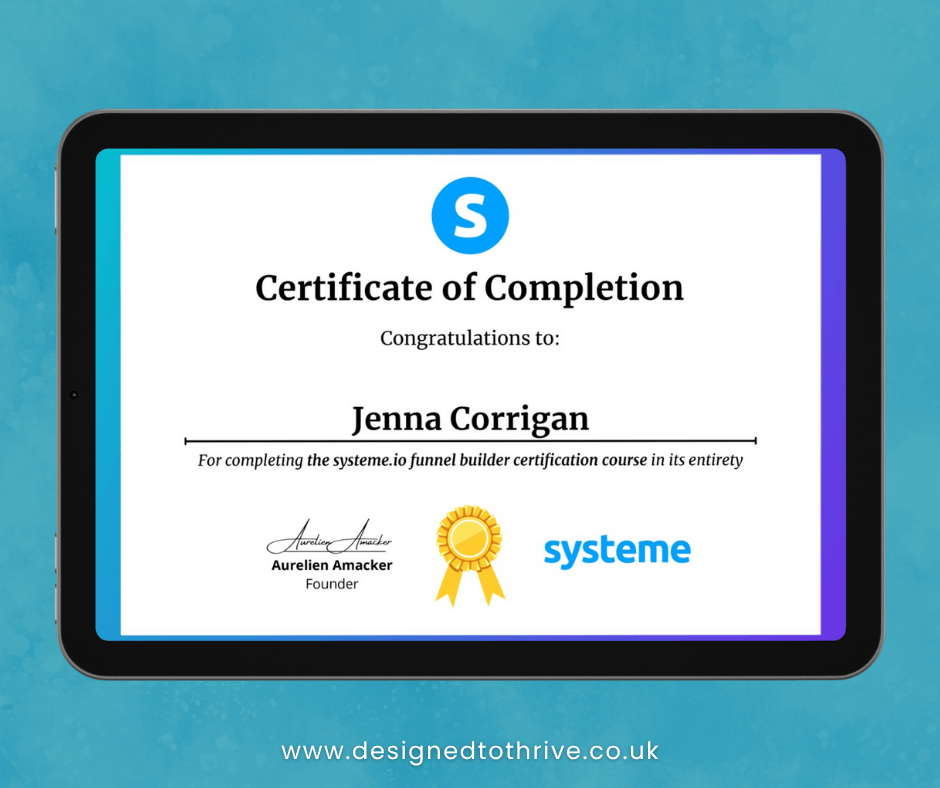Click the handwritten Aurelien Amacker signature
The width and height of the screenshot is (940, 788).
coord(330,537)
